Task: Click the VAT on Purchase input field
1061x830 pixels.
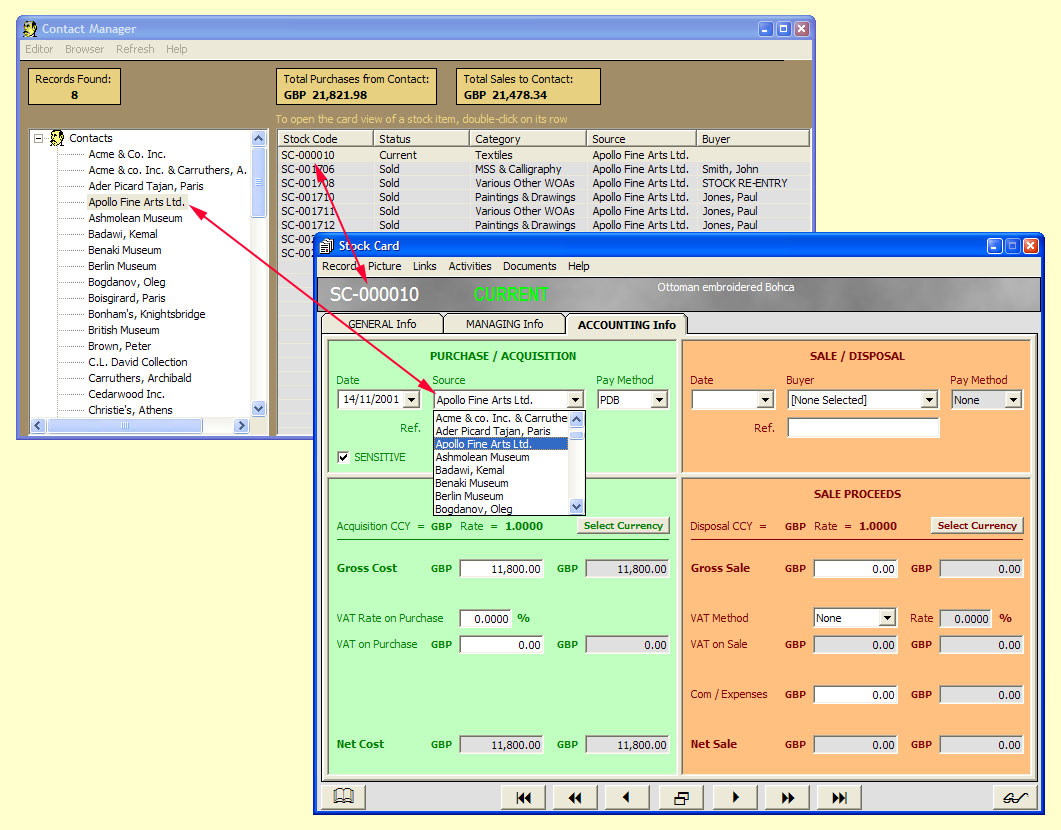Action: (x=501, y=645)
